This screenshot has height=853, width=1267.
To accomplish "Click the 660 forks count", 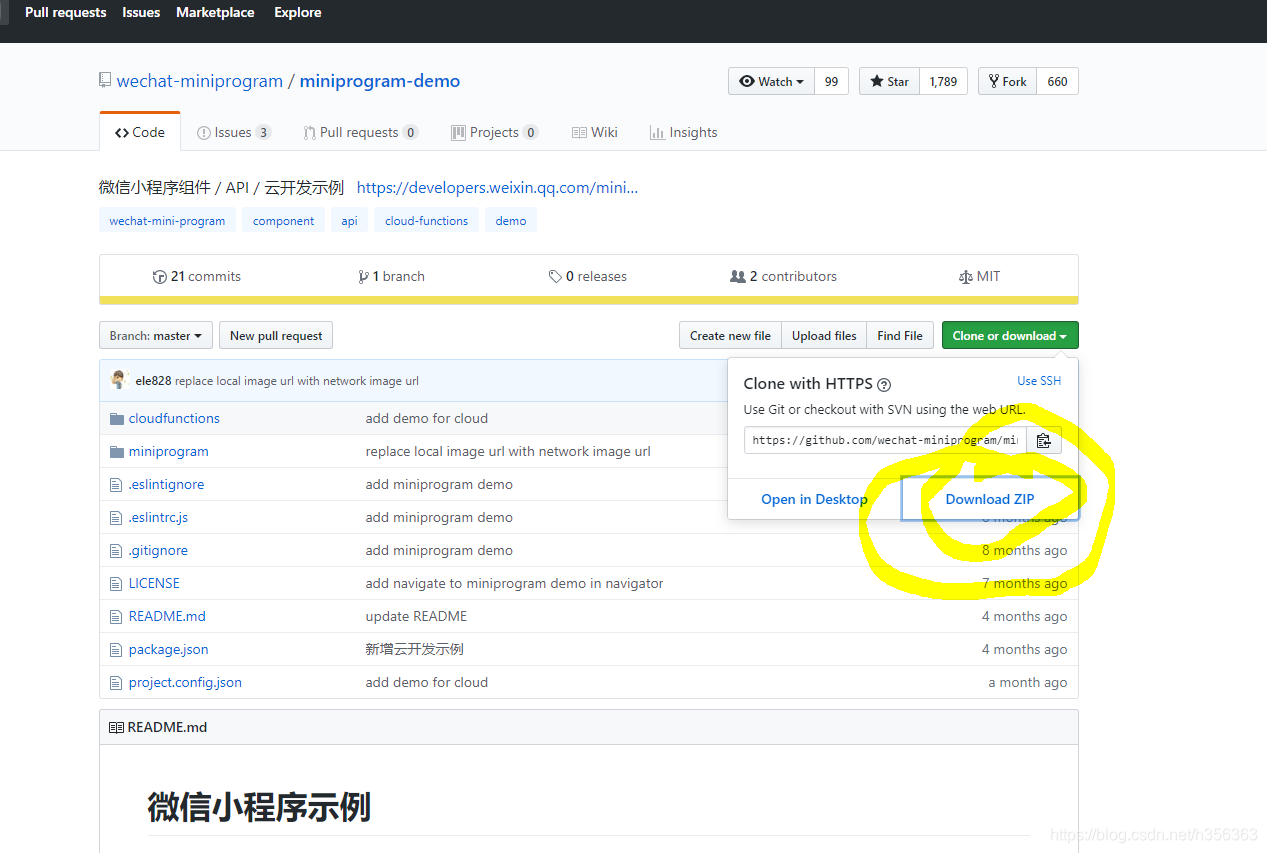I will [x=1058, y=82].
